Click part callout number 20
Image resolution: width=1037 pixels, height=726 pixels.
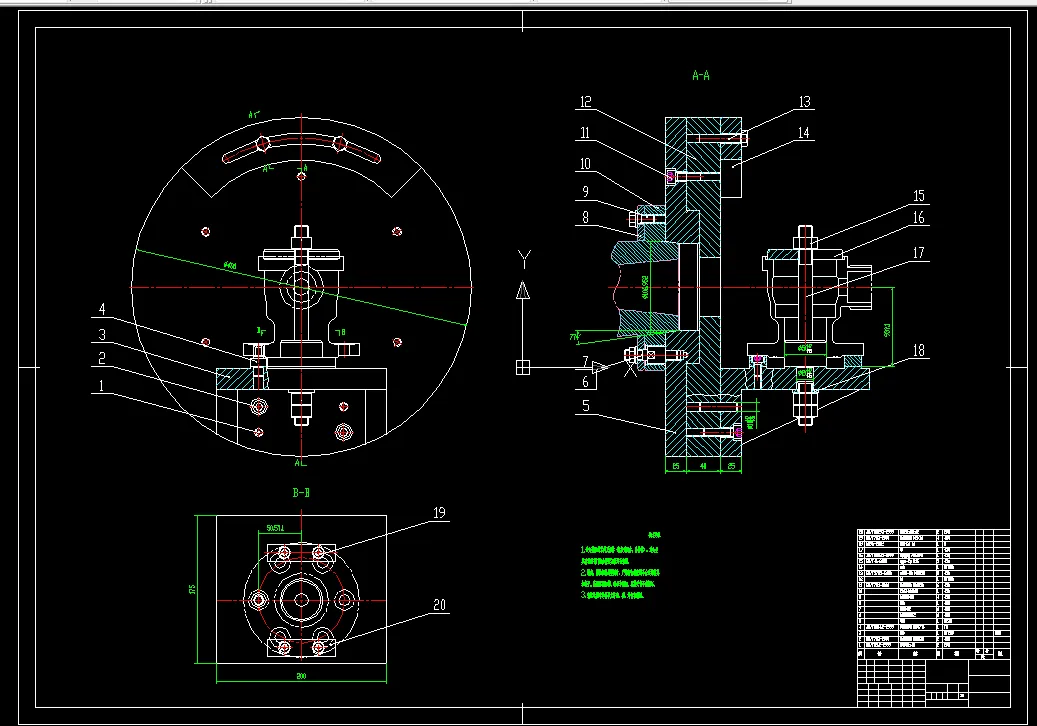[x=439, y=605]
